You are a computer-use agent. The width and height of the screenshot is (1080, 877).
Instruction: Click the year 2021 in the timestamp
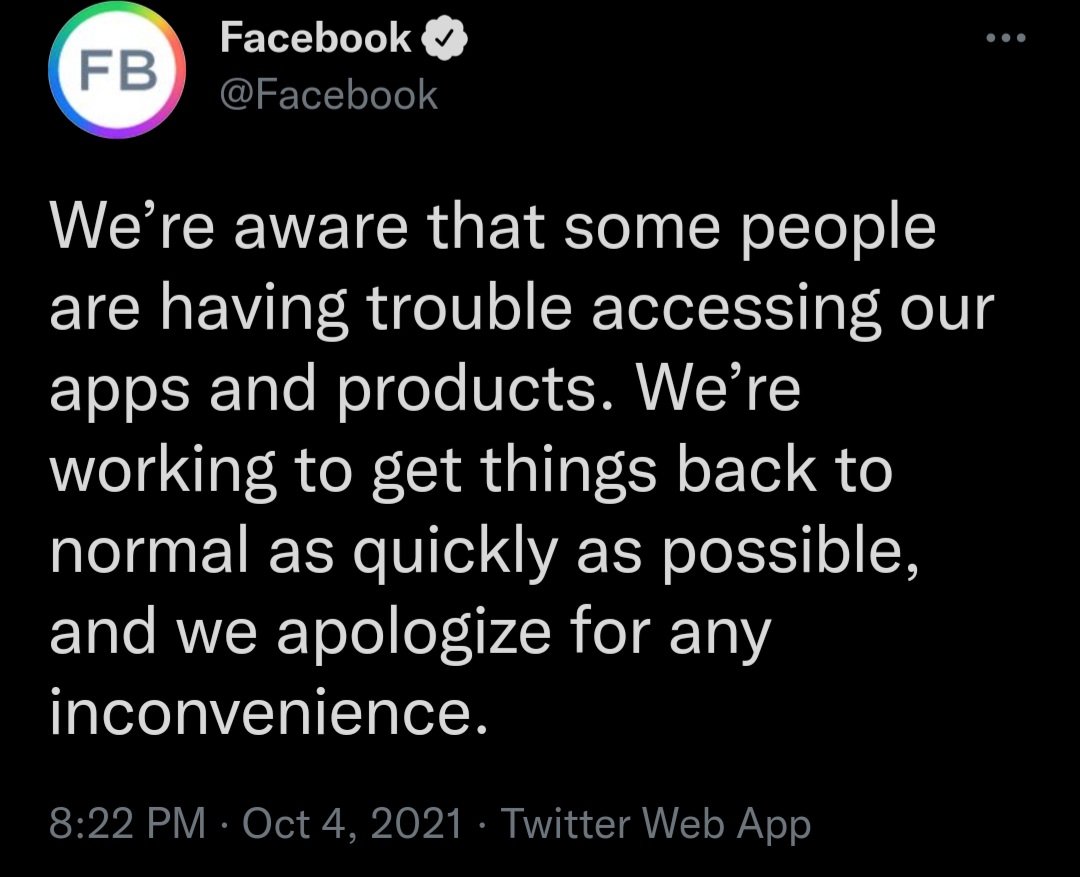[416, 823]
